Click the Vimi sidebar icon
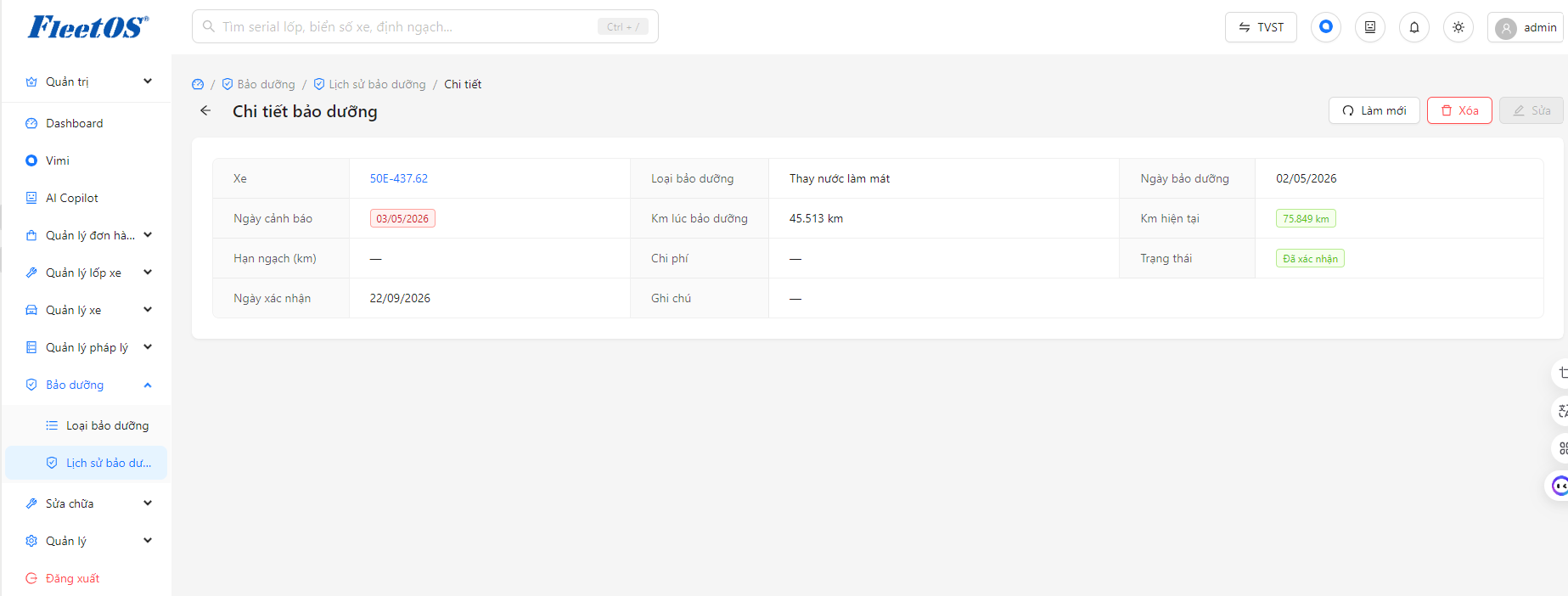The image size is (1568, 596). [31, 160]
